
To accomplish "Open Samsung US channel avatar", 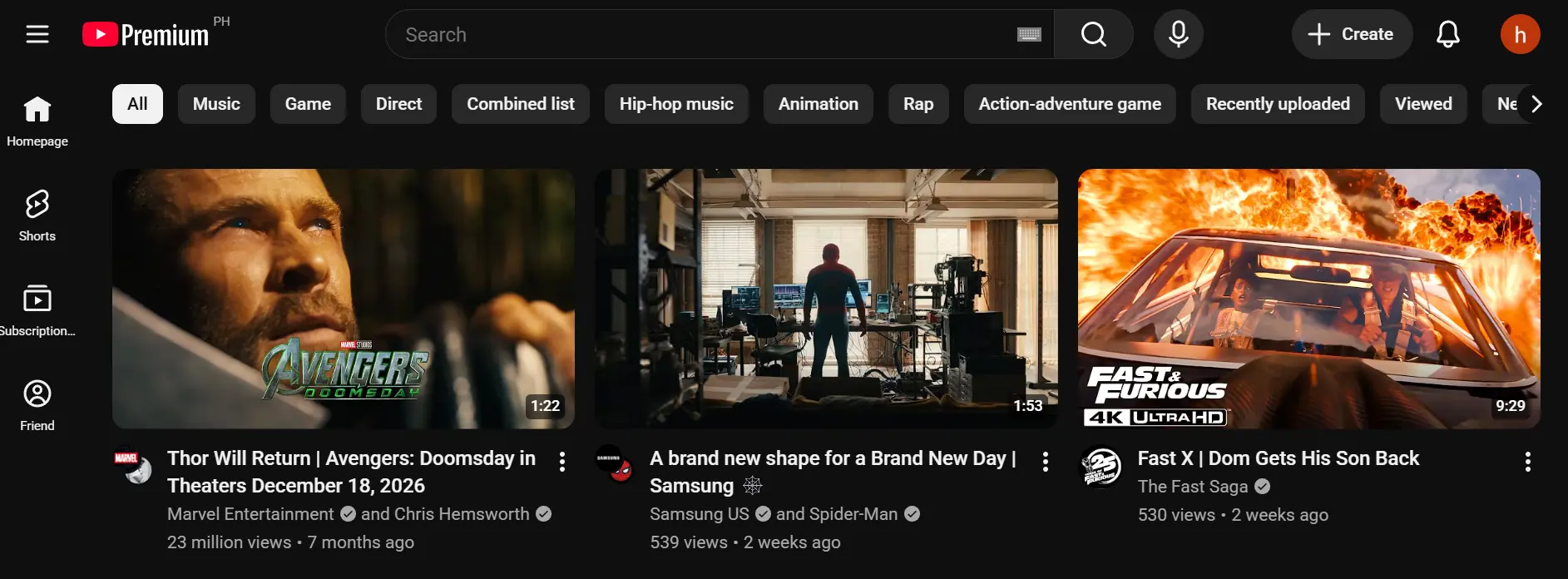I will [x=616, y=464].
